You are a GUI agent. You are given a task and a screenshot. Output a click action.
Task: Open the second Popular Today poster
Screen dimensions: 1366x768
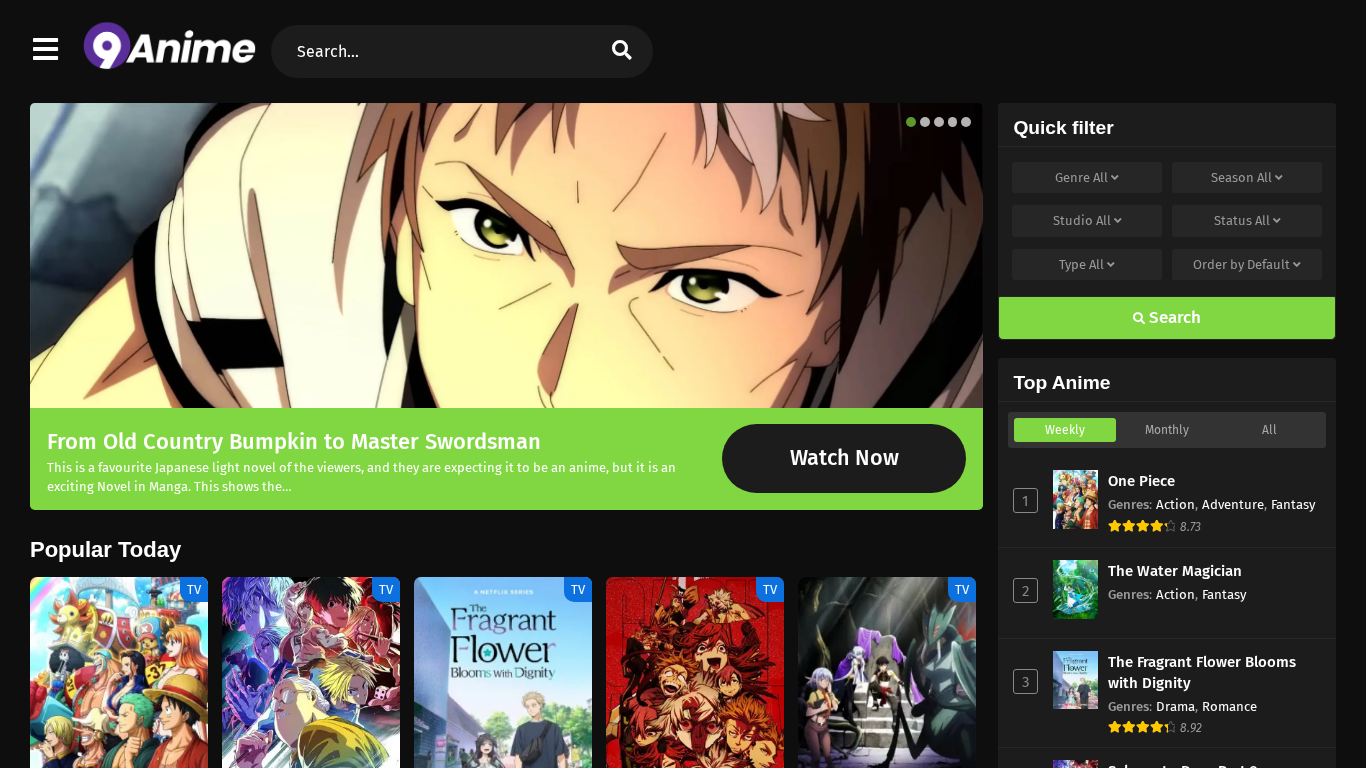click(x=311, y=672)
